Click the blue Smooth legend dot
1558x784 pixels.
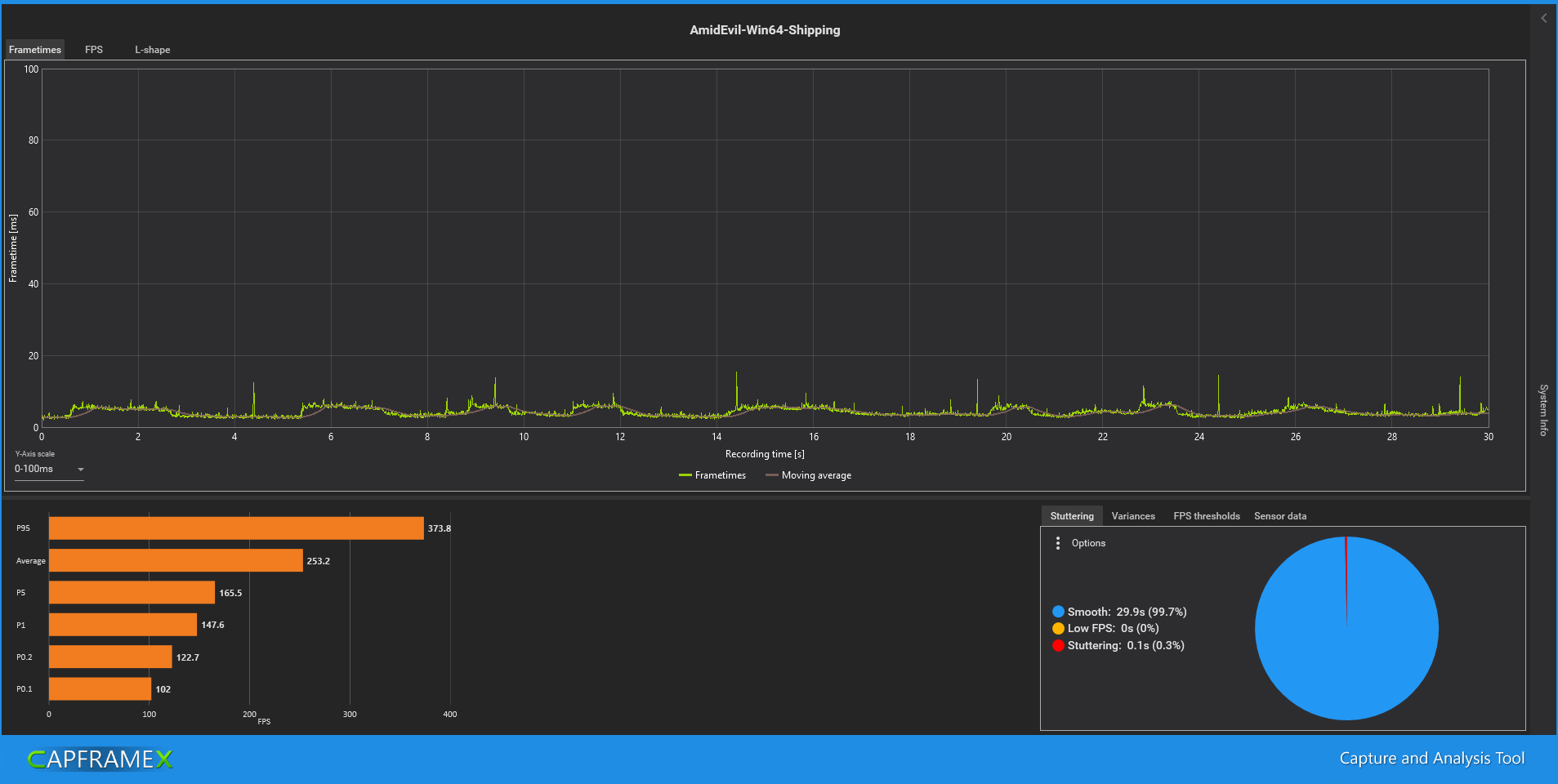pyautogui.click(x=1058, y=612)
